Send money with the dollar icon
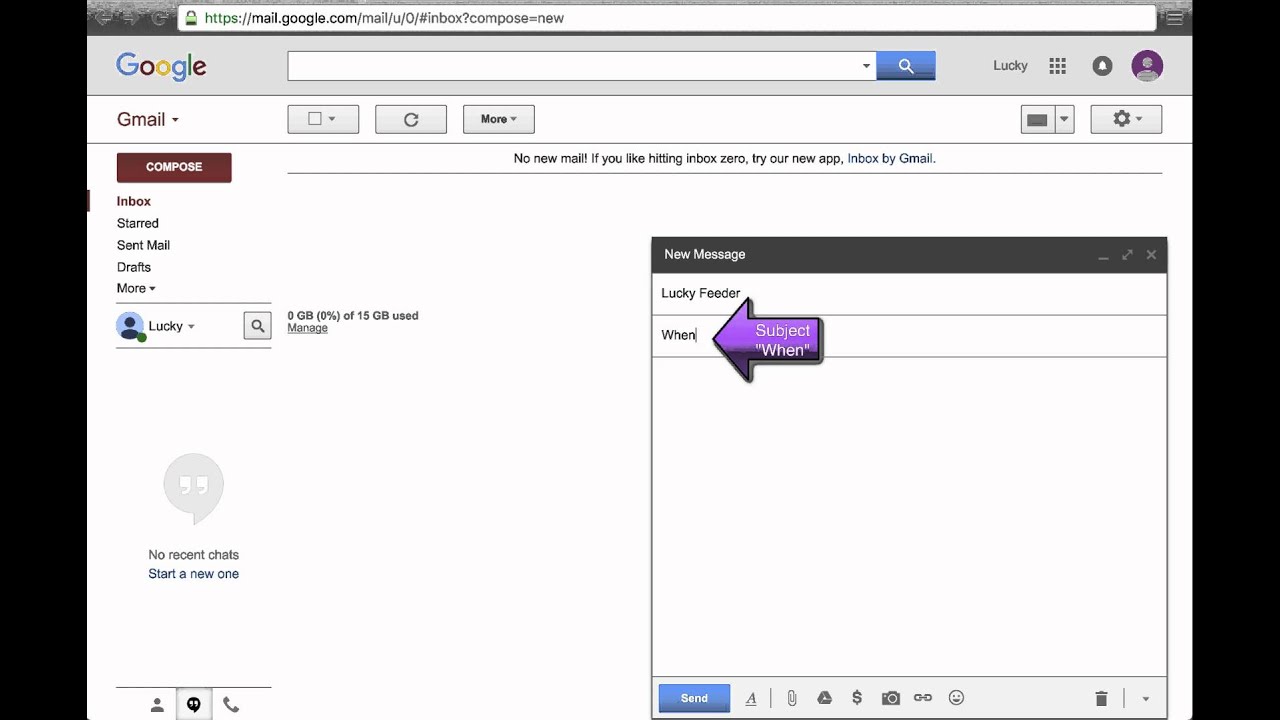This screenshot has width=1280, height=720. click(857, 698)
